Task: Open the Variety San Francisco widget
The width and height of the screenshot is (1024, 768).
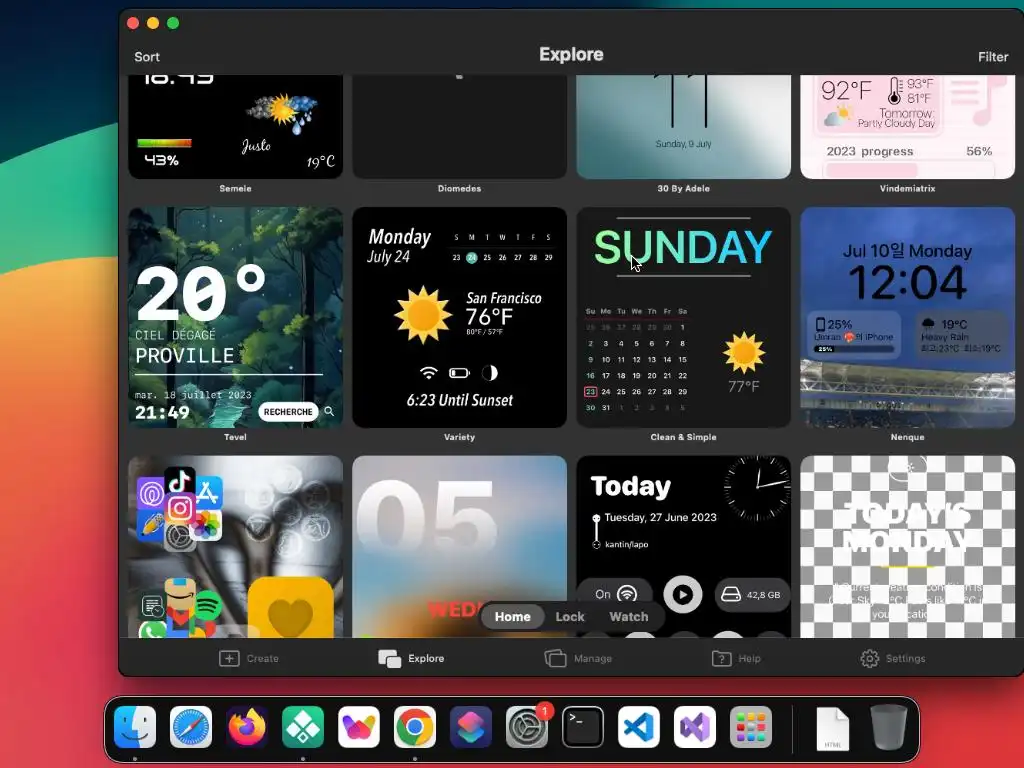Action: 460,317
